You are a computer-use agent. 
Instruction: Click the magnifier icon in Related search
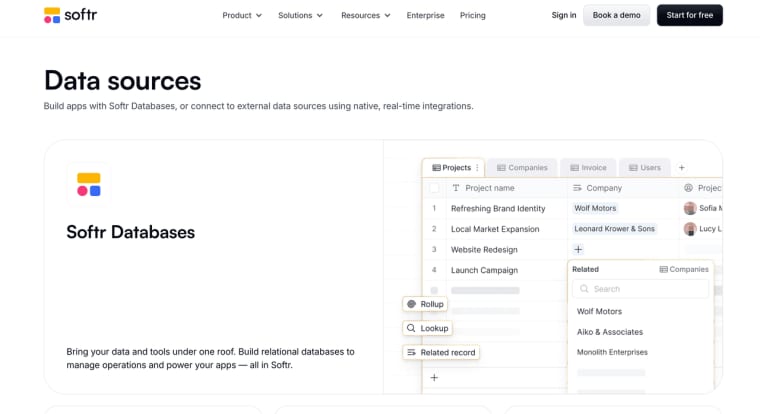584,289
